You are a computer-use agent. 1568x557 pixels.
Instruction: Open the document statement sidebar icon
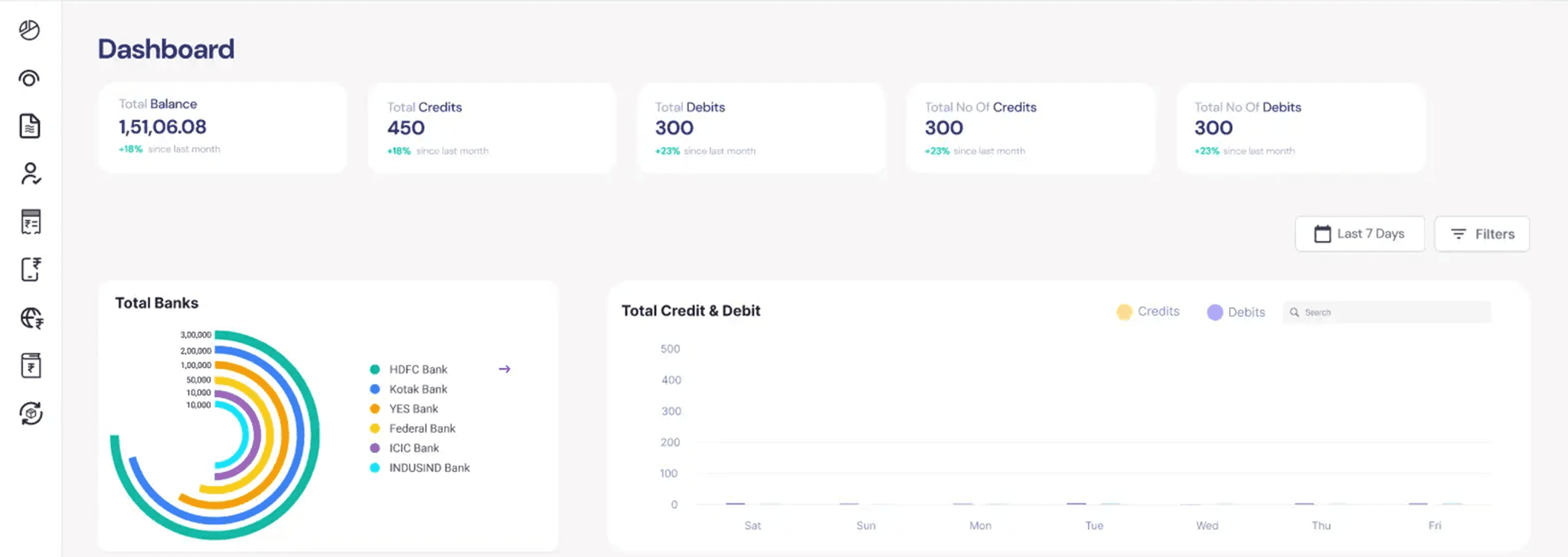pos(30,126)
